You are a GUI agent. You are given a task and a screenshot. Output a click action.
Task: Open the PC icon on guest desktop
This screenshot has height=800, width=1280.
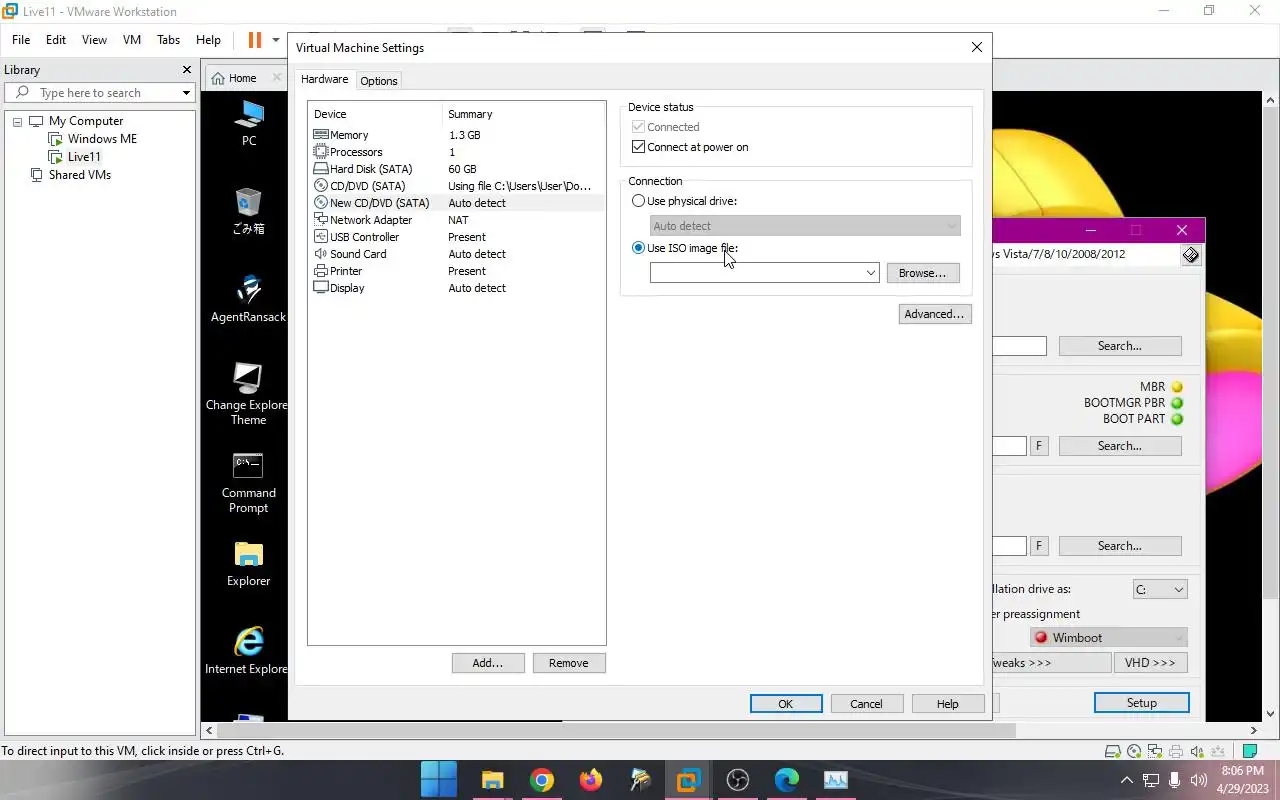tap(249, 122)
